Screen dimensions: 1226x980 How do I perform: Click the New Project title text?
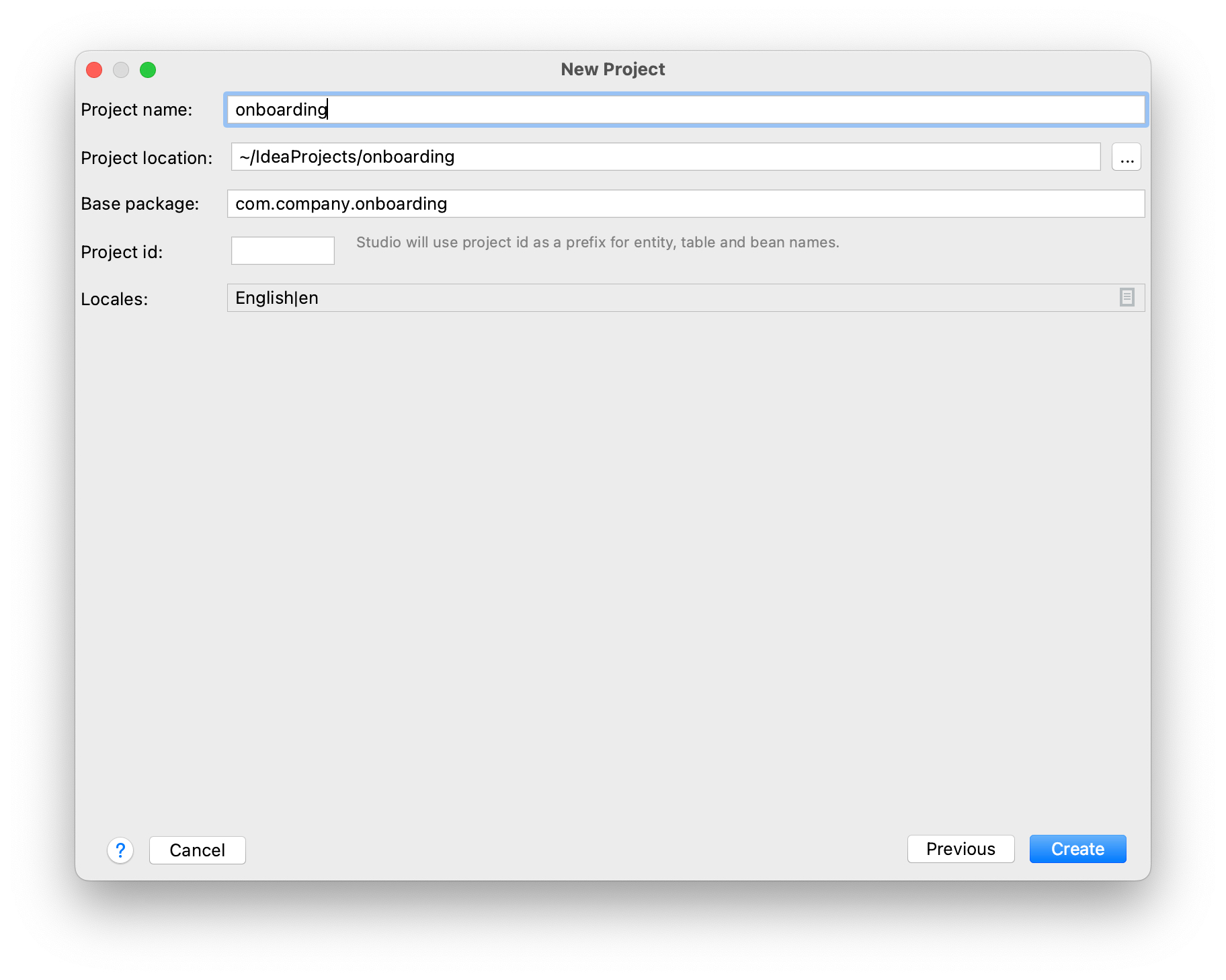click(613, 69)
